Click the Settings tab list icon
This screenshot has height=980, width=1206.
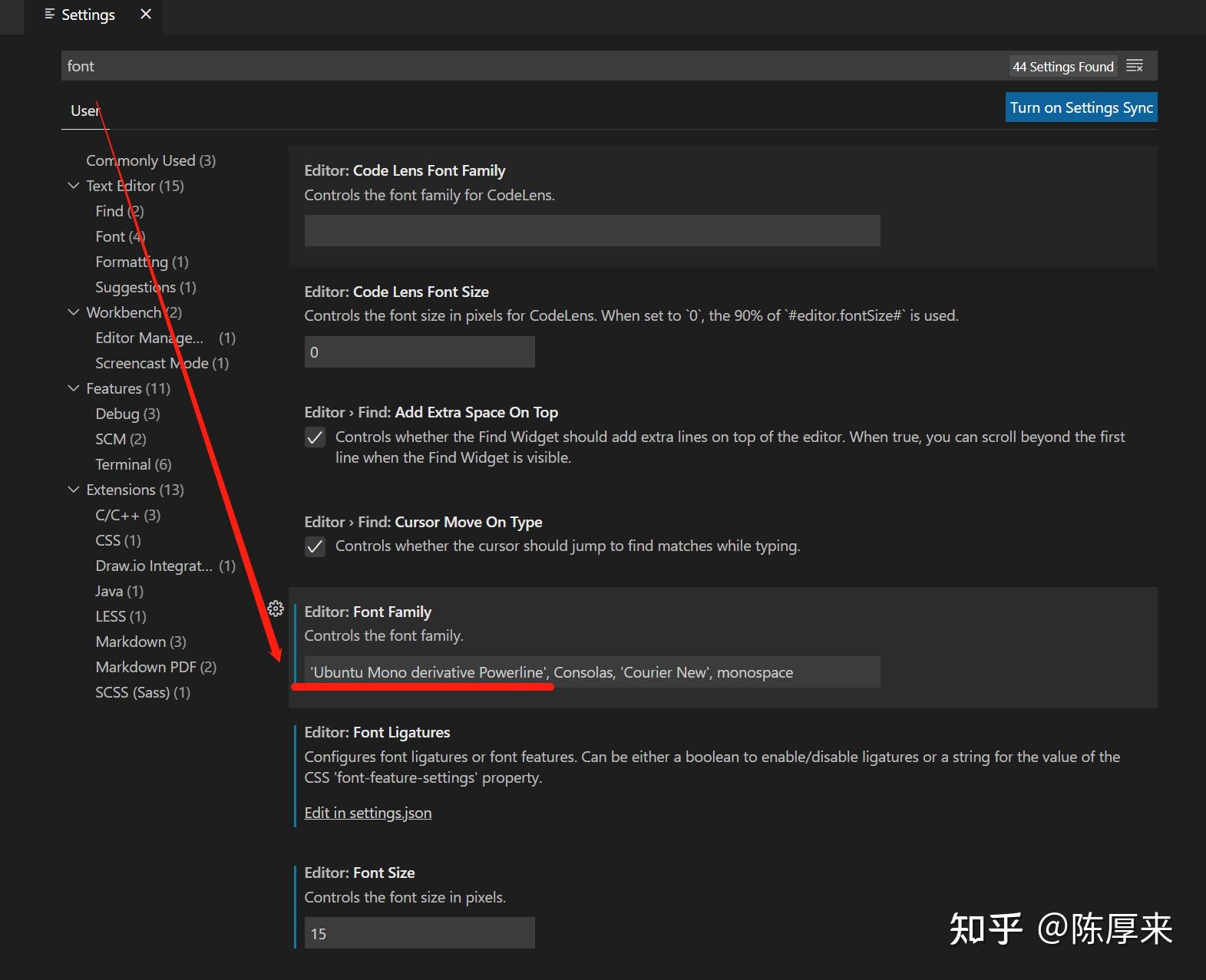50,15
